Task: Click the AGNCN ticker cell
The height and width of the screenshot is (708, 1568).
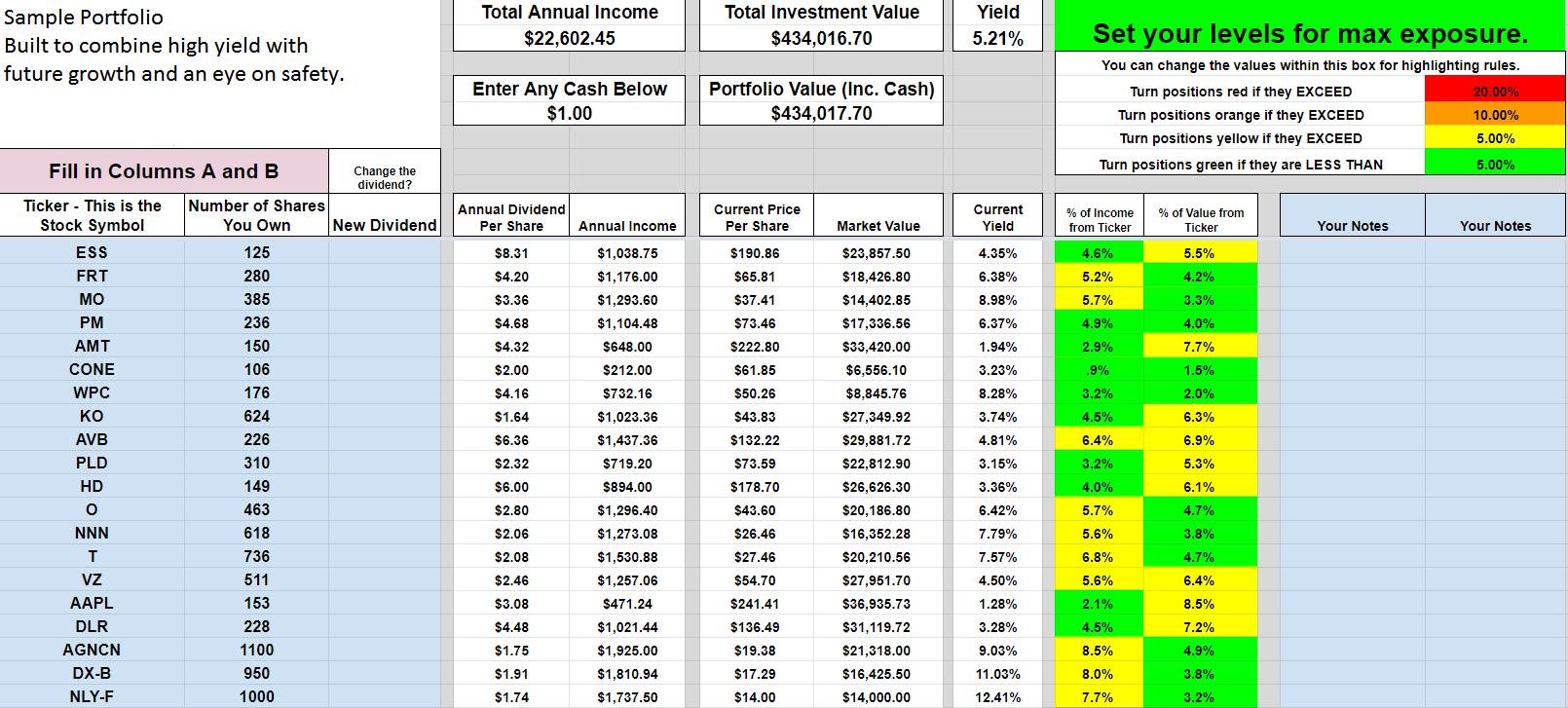Action: coord(92,650)
